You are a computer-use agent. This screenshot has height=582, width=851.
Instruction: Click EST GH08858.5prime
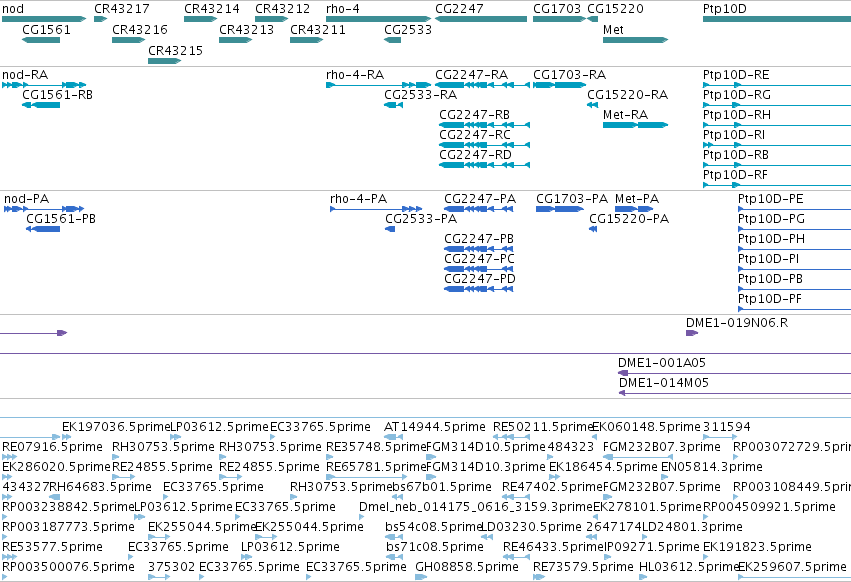[x=421, y=577]
